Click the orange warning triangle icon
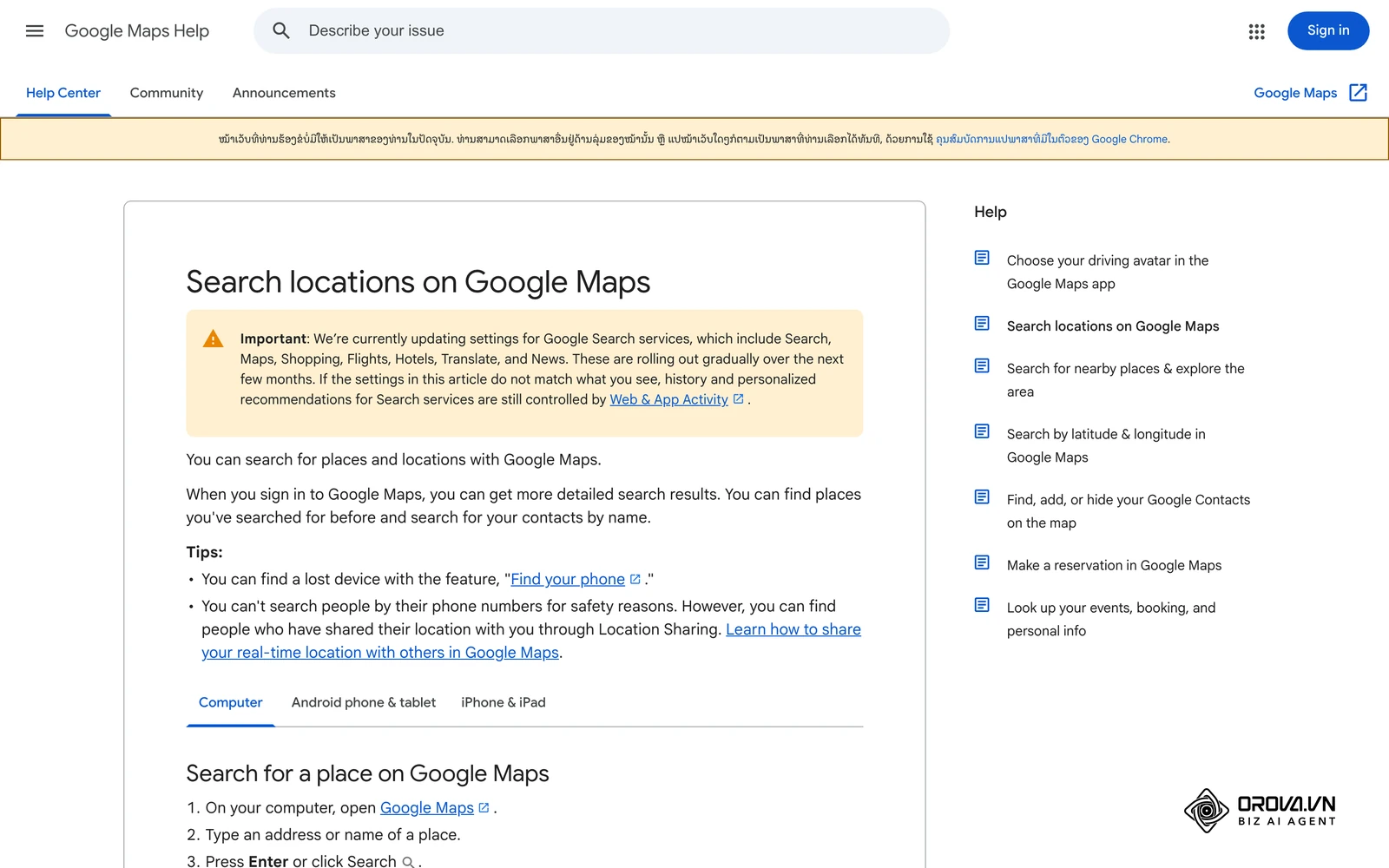The image size is (1389, 868). 213,339
